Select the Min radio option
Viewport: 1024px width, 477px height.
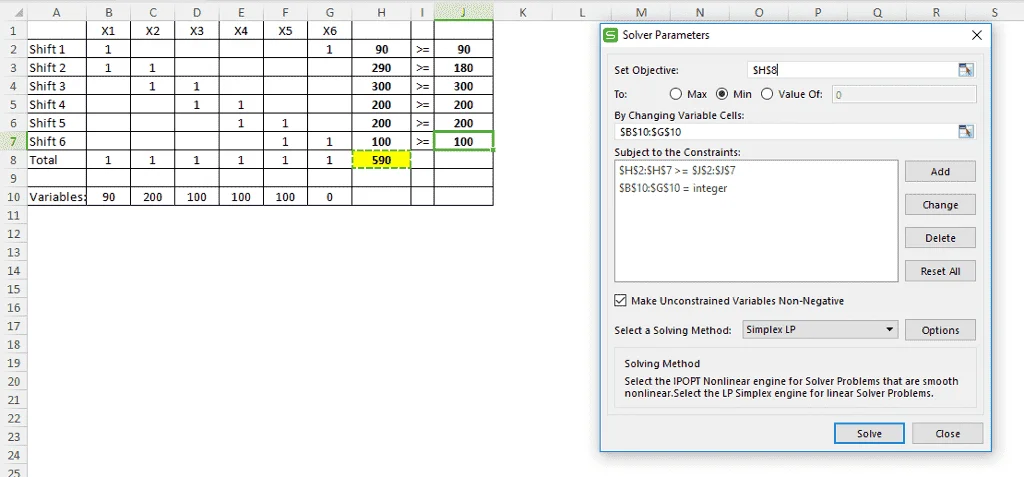(x=722, y=94)
